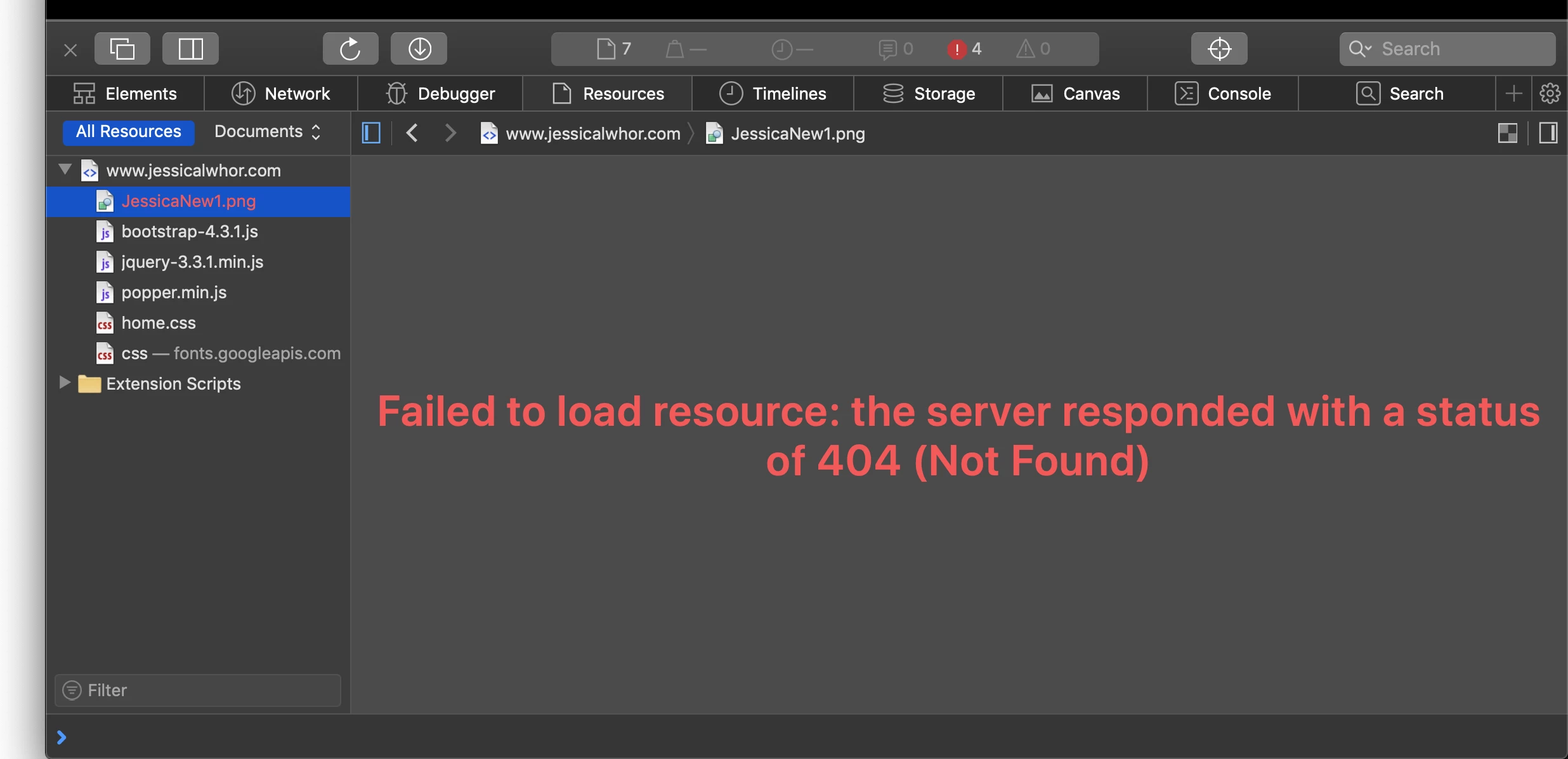Select the All Resources button
1568x759 pixels.
[x=128, y=131]
